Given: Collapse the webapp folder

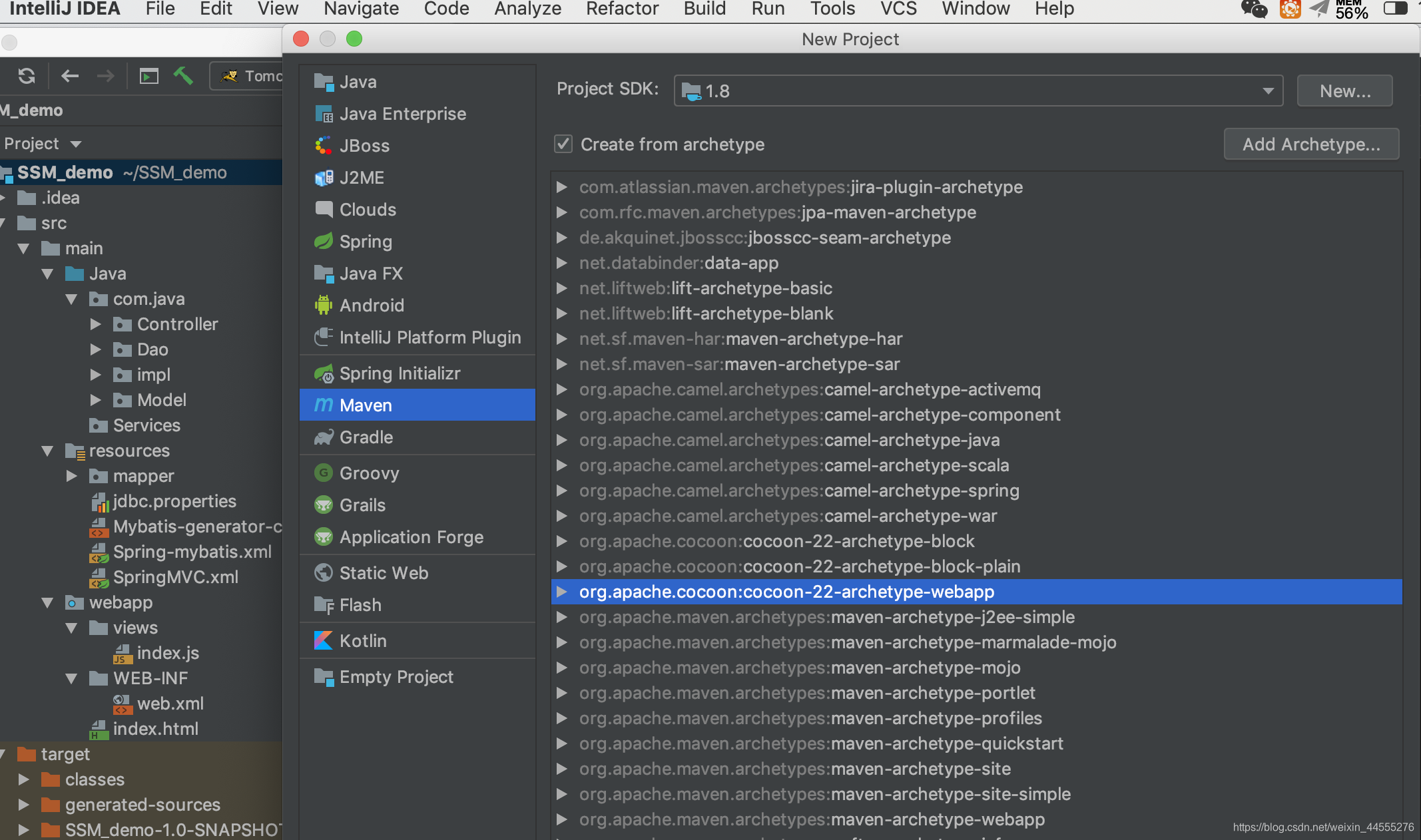Looking at the screenshot, I should pyautogui.click(x=47, y=602).
